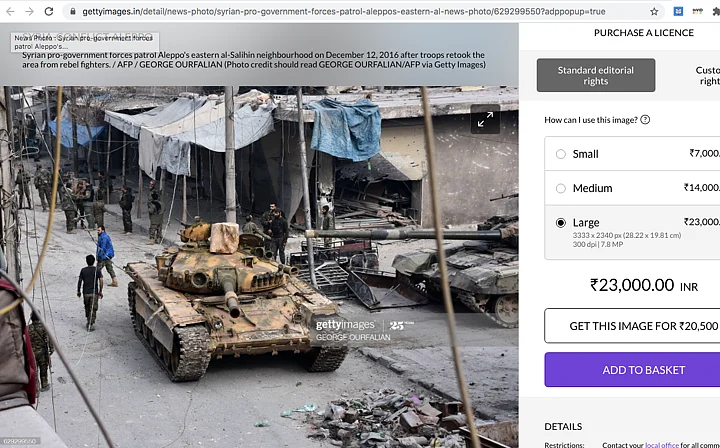Click the URL in the address bar
This screenshot has height=448, width=720.
pyautogui.click(x=343, y=11)
